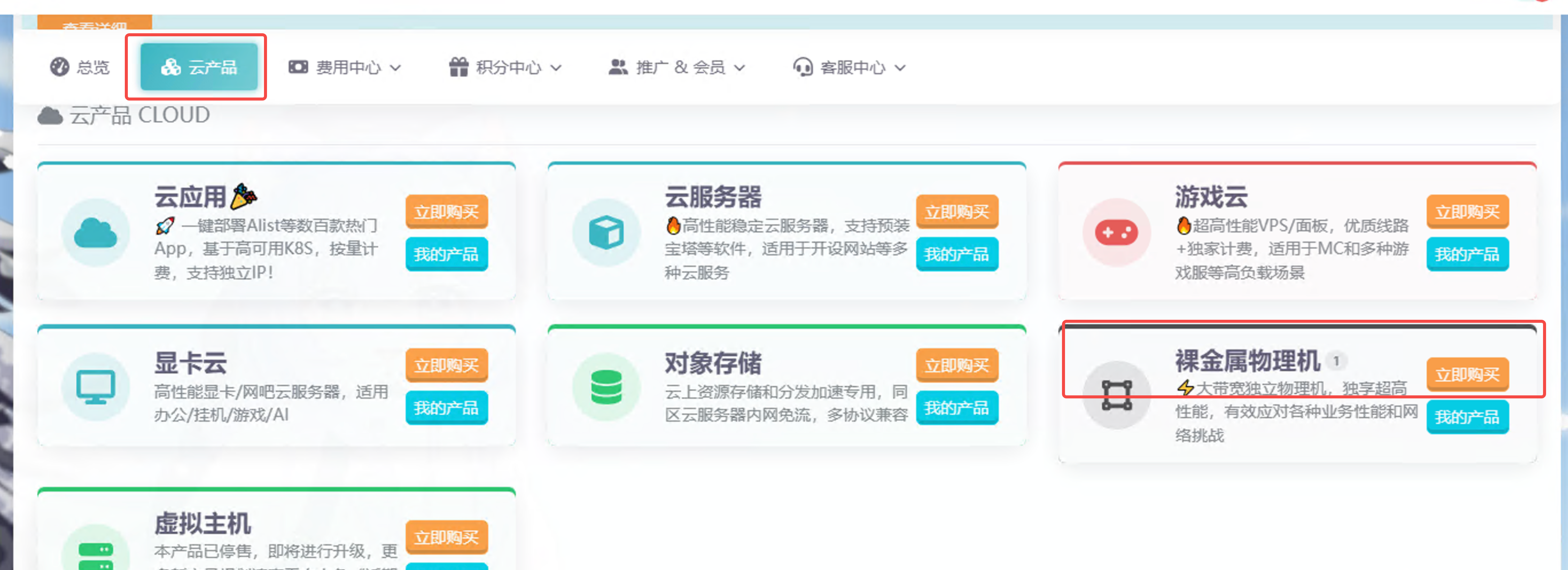Open 我的产品 for 游戏云
Image resolution: width=1568 pixels, height=570 pixels.
[1467, 254]
